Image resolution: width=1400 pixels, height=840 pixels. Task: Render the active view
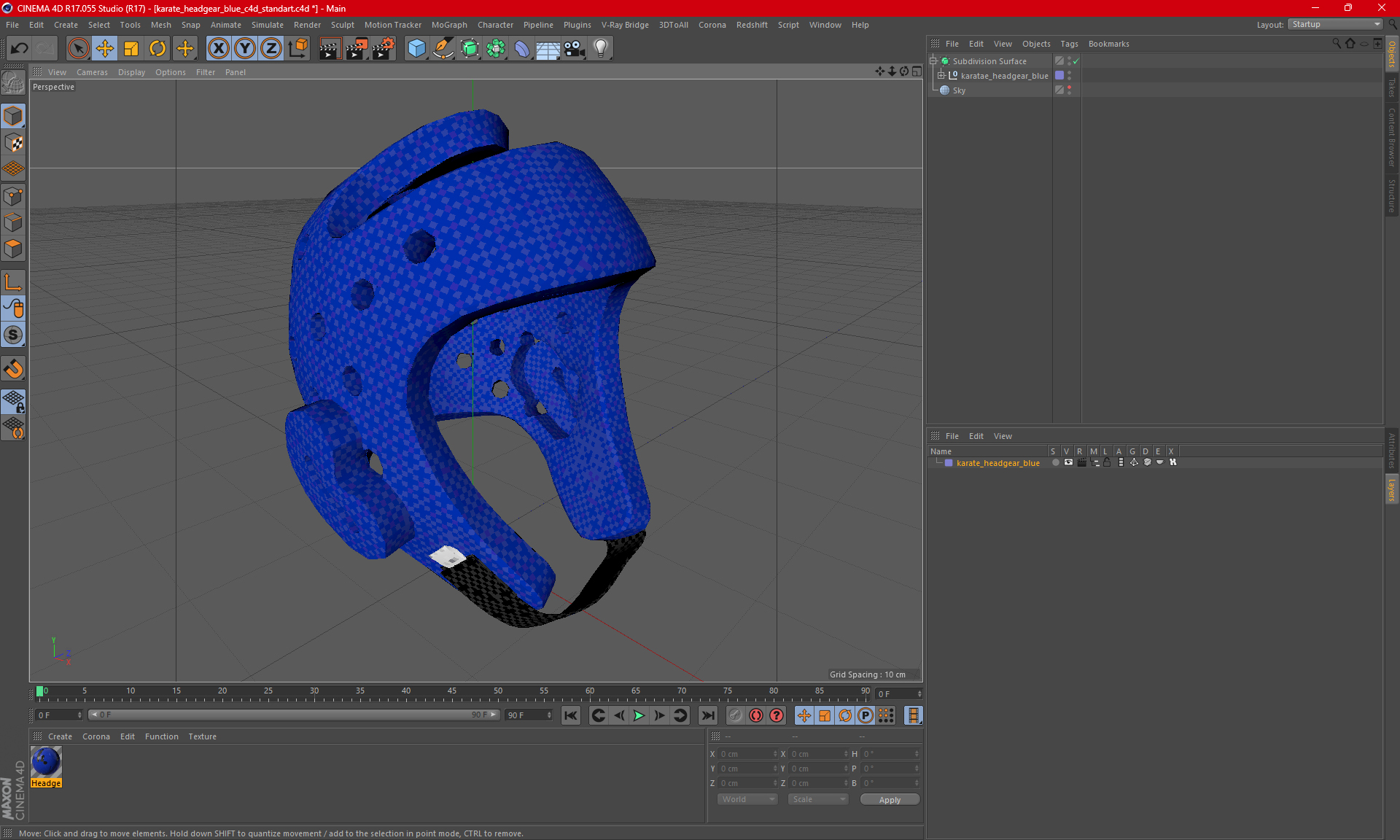click(330, 49)
